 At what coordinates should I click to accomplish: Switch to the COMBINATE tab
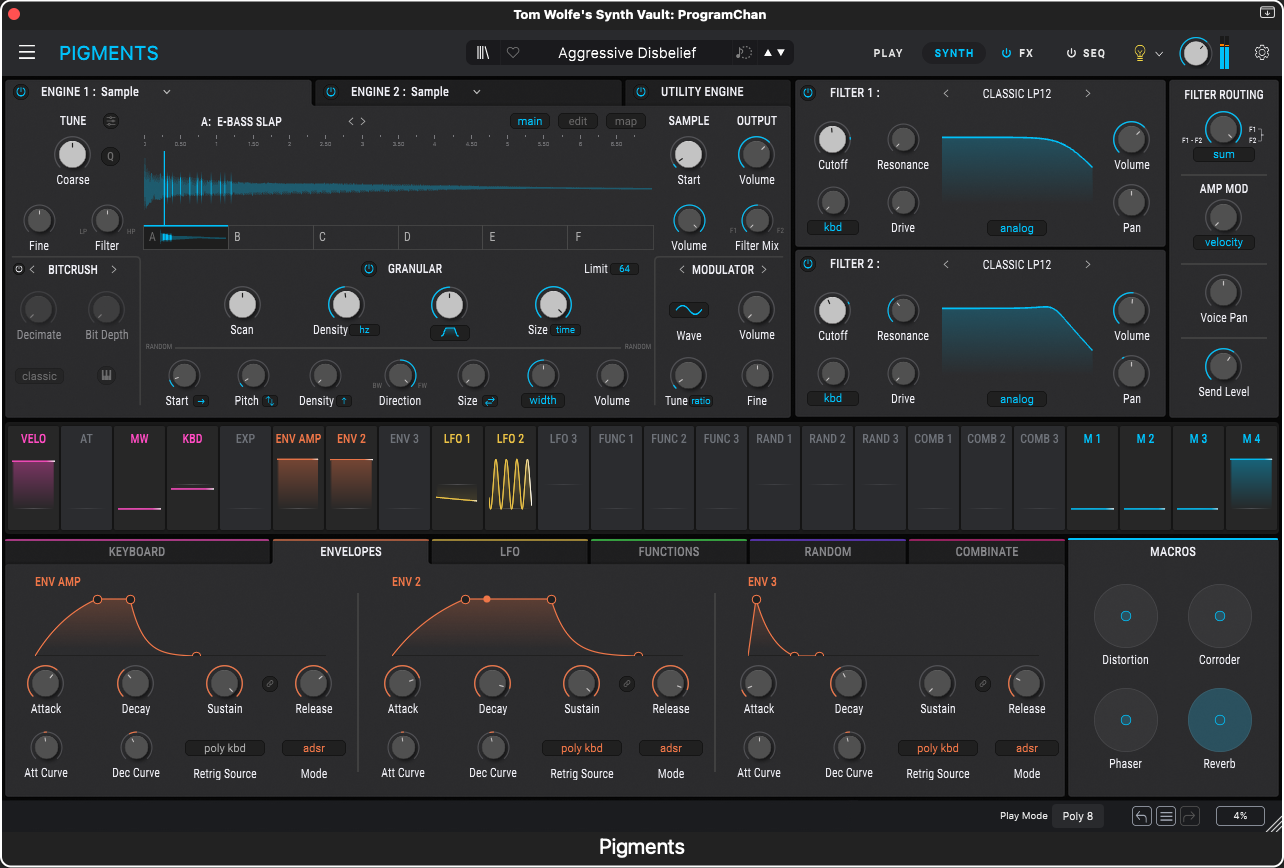987,552
